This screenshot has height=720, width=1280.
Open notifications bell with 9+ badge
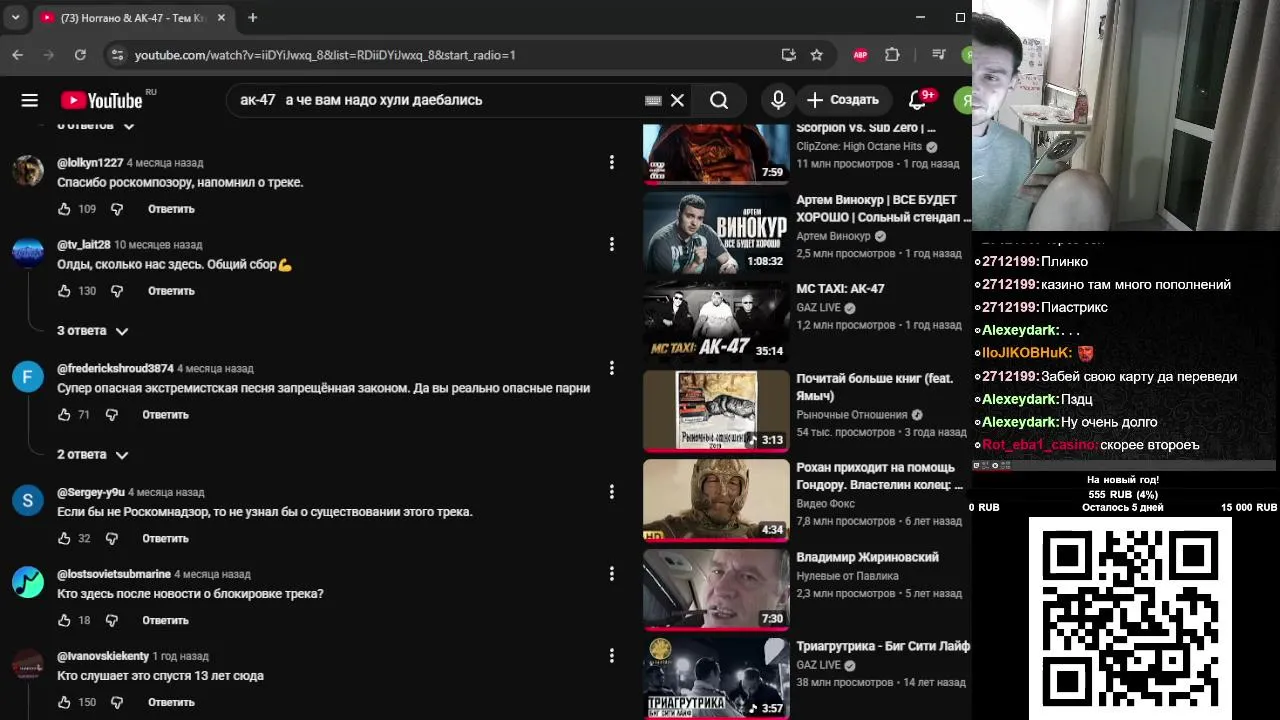[917, 100]
